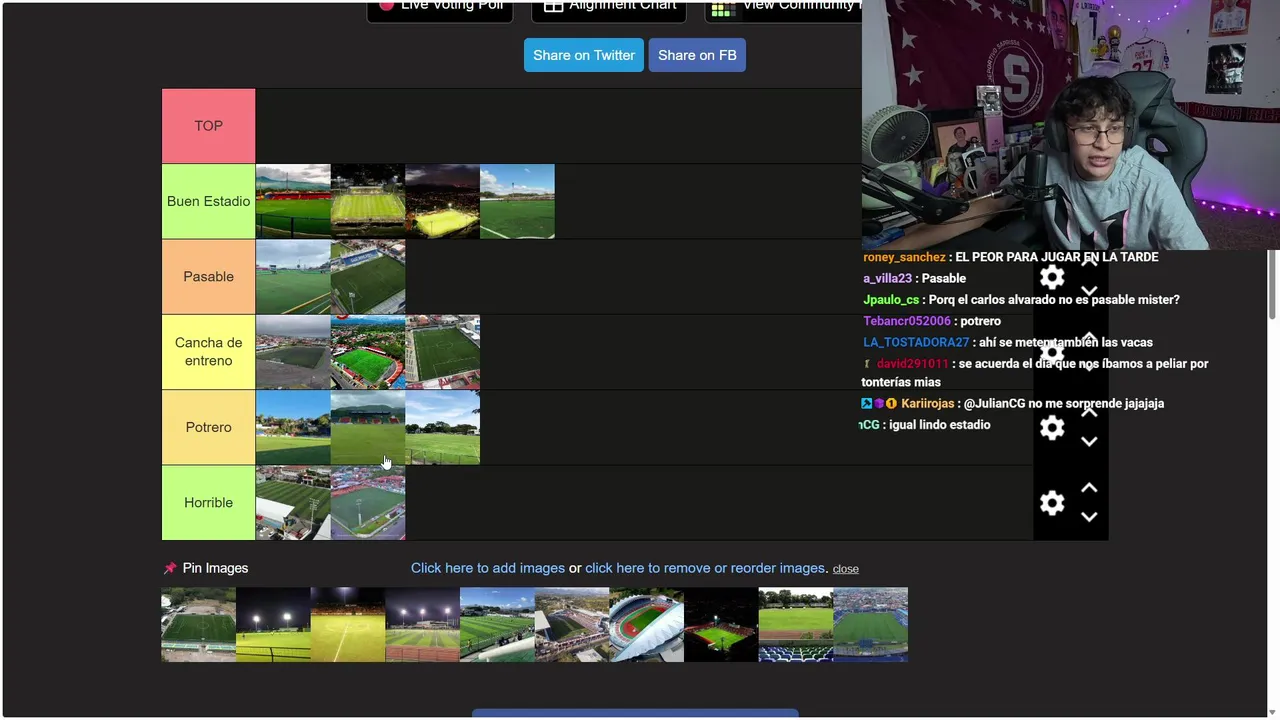The image size is (1280, 720).
Task: Pick fifth unranked stadium in image pool
Action: (x=497, y=625)
